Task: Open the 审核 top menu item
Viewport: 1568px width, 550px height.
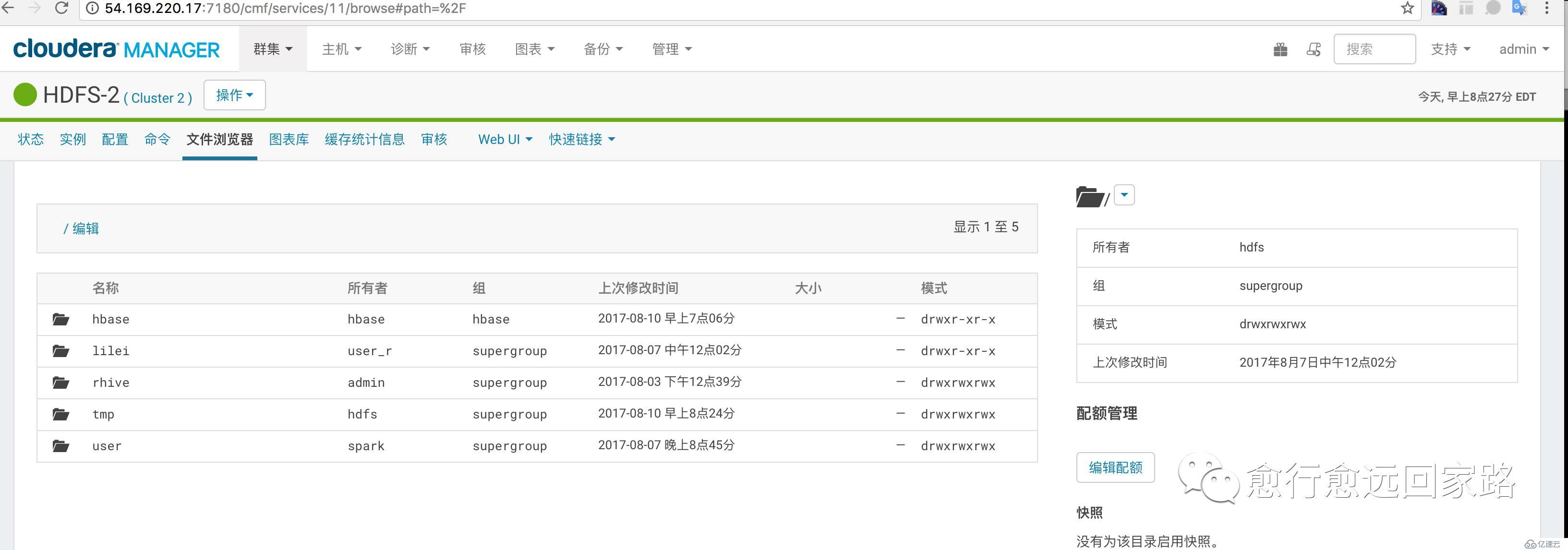Action: [x=473, y=49]
